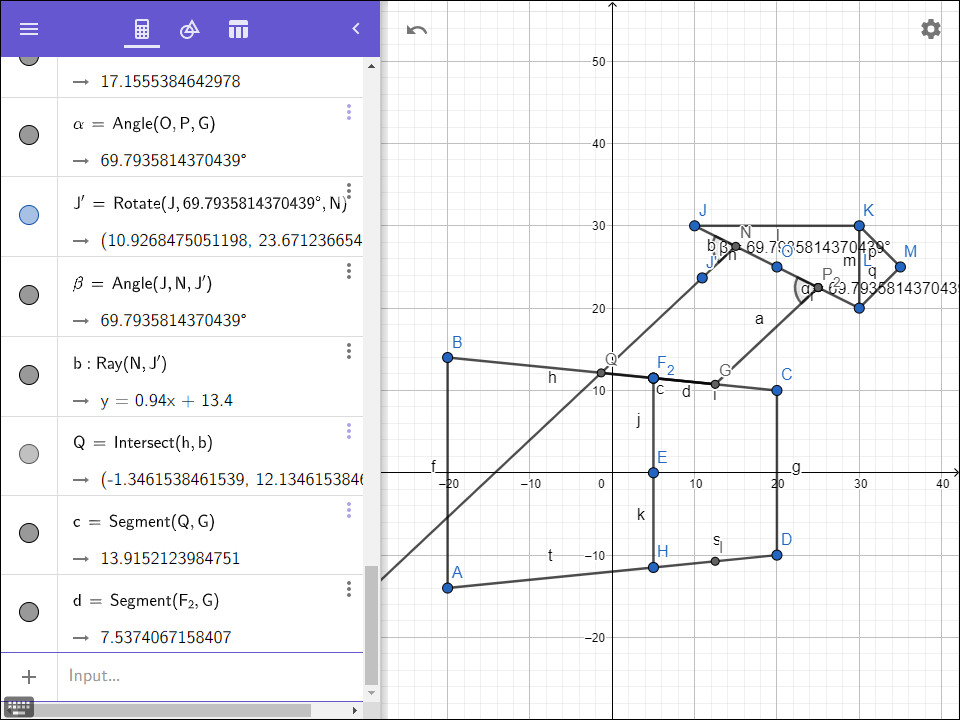Switch to the Algebra calculator view

(142, 29)
